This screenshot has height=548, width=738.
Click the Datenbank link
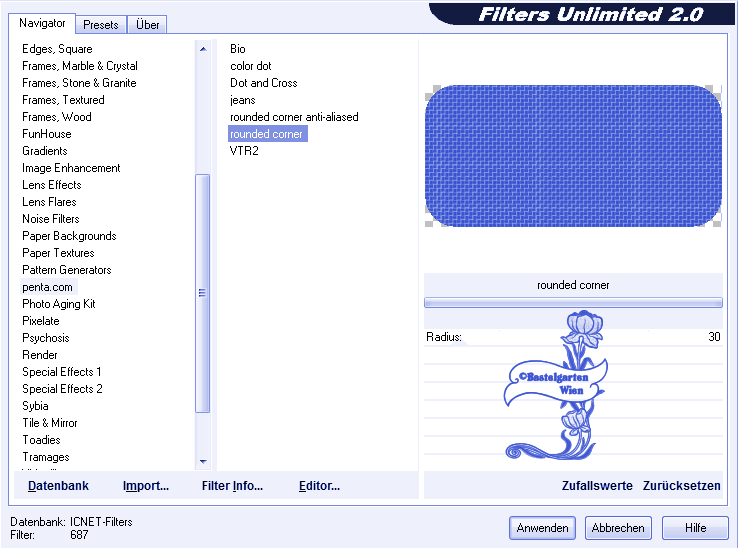(58, 486)
